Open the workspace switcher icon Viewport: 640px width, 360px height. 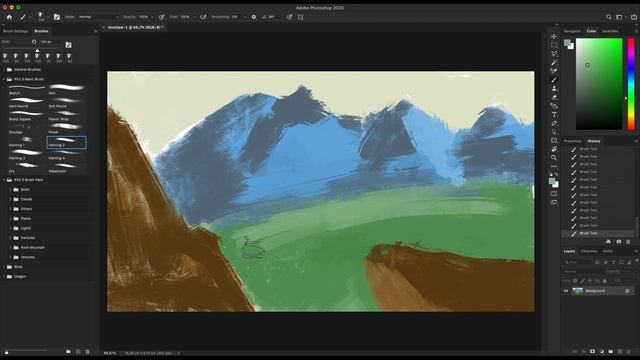pyautogui.click(x=619, y=17)
